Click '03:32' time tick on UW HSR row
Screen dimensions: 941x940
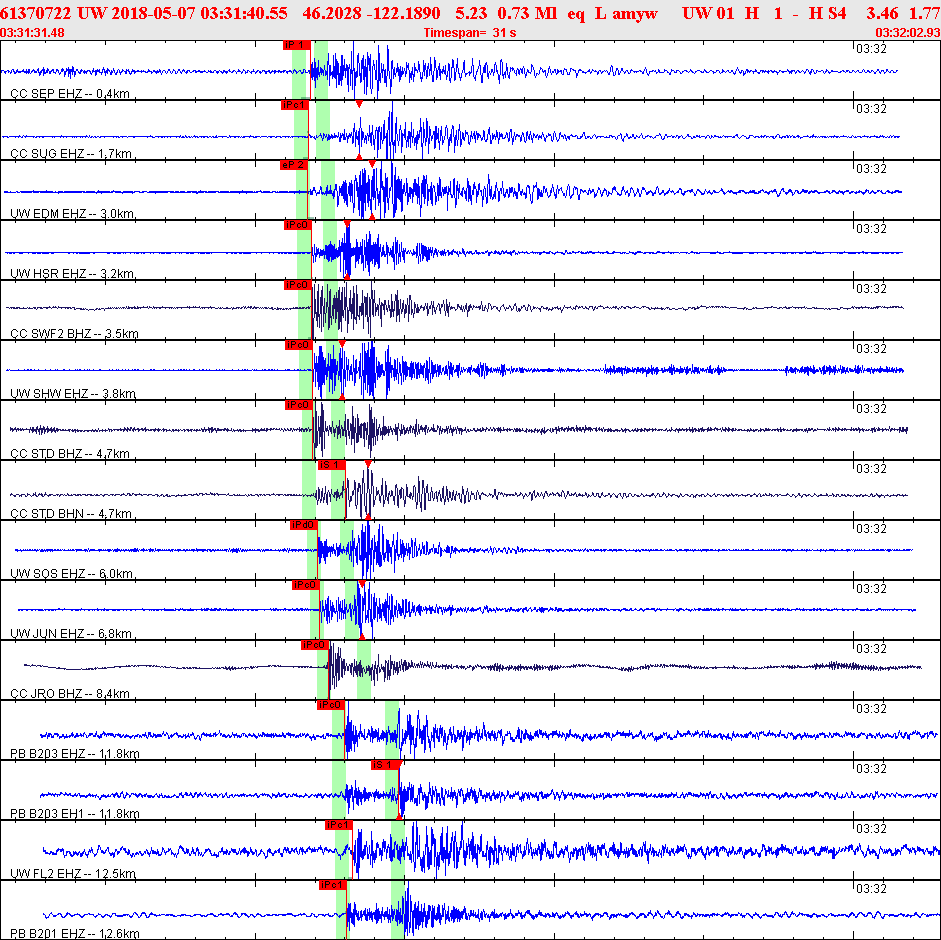click(x=871, y=229)
